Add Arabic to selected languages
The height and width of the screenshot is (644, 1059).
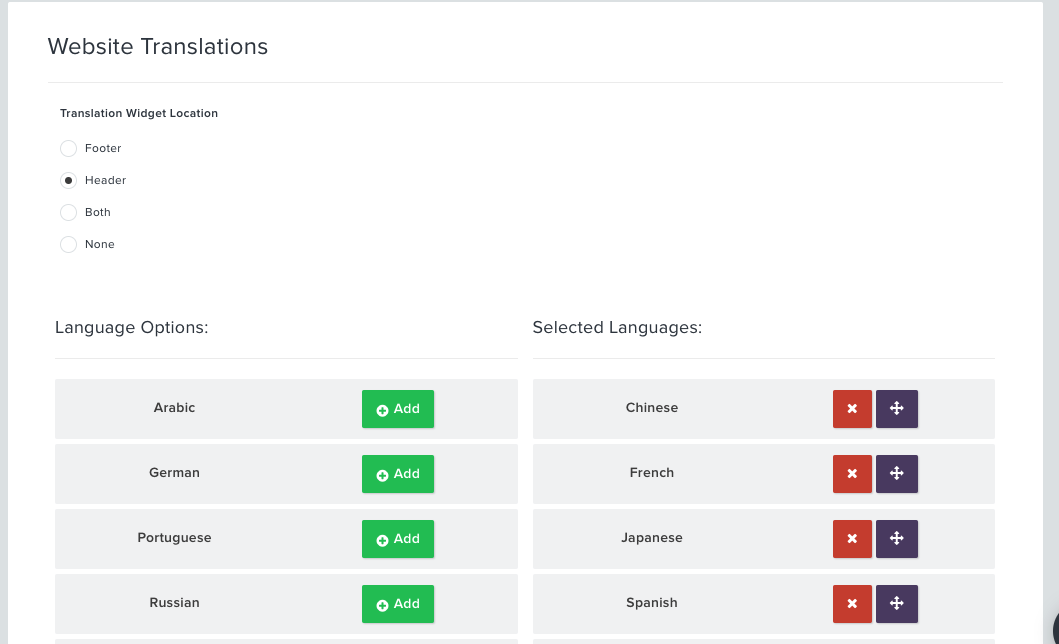click(398, 409)
